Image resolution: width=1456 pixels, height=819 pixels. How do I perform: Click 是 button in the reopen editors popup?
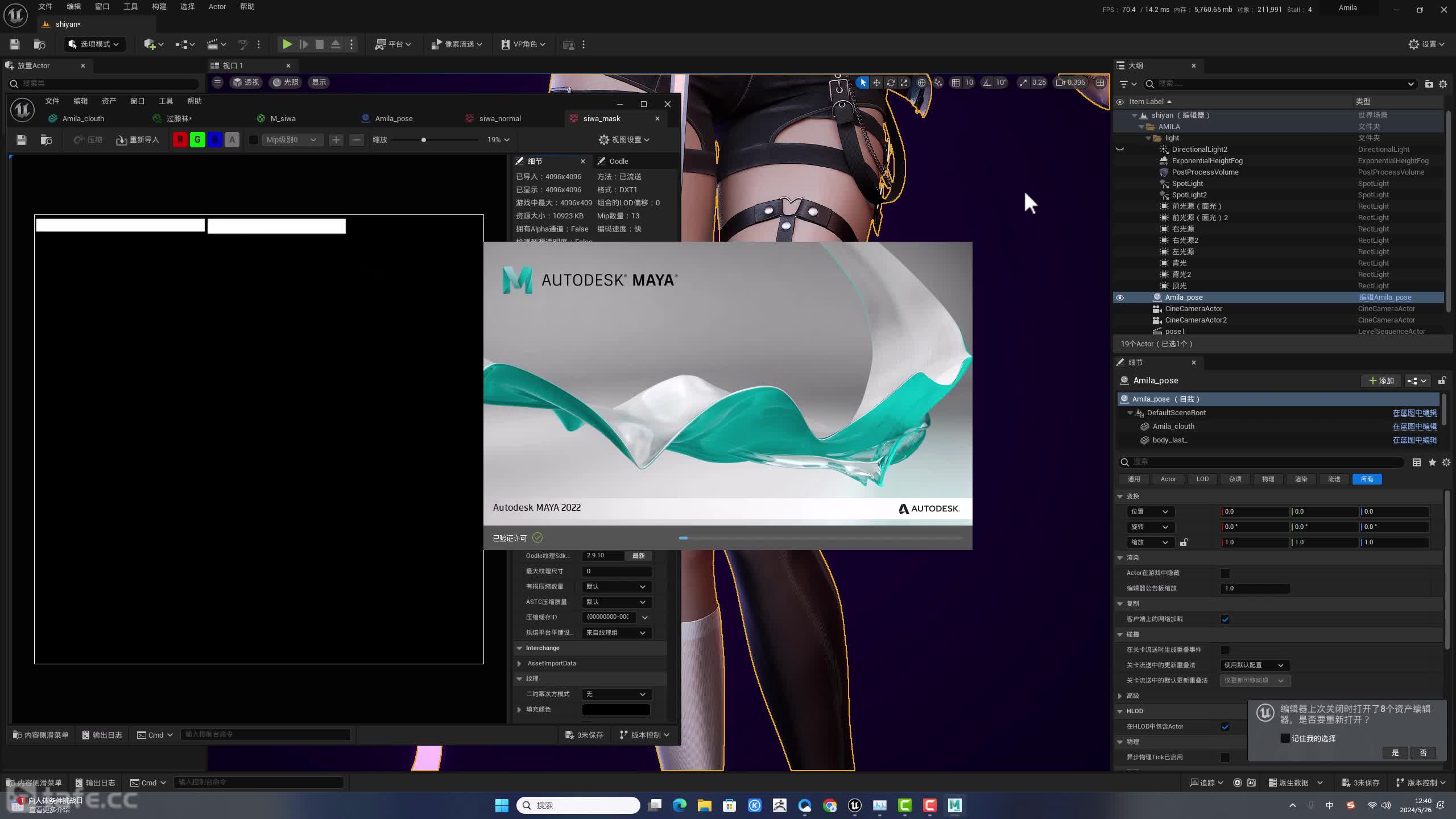(x=1395, y=753)
